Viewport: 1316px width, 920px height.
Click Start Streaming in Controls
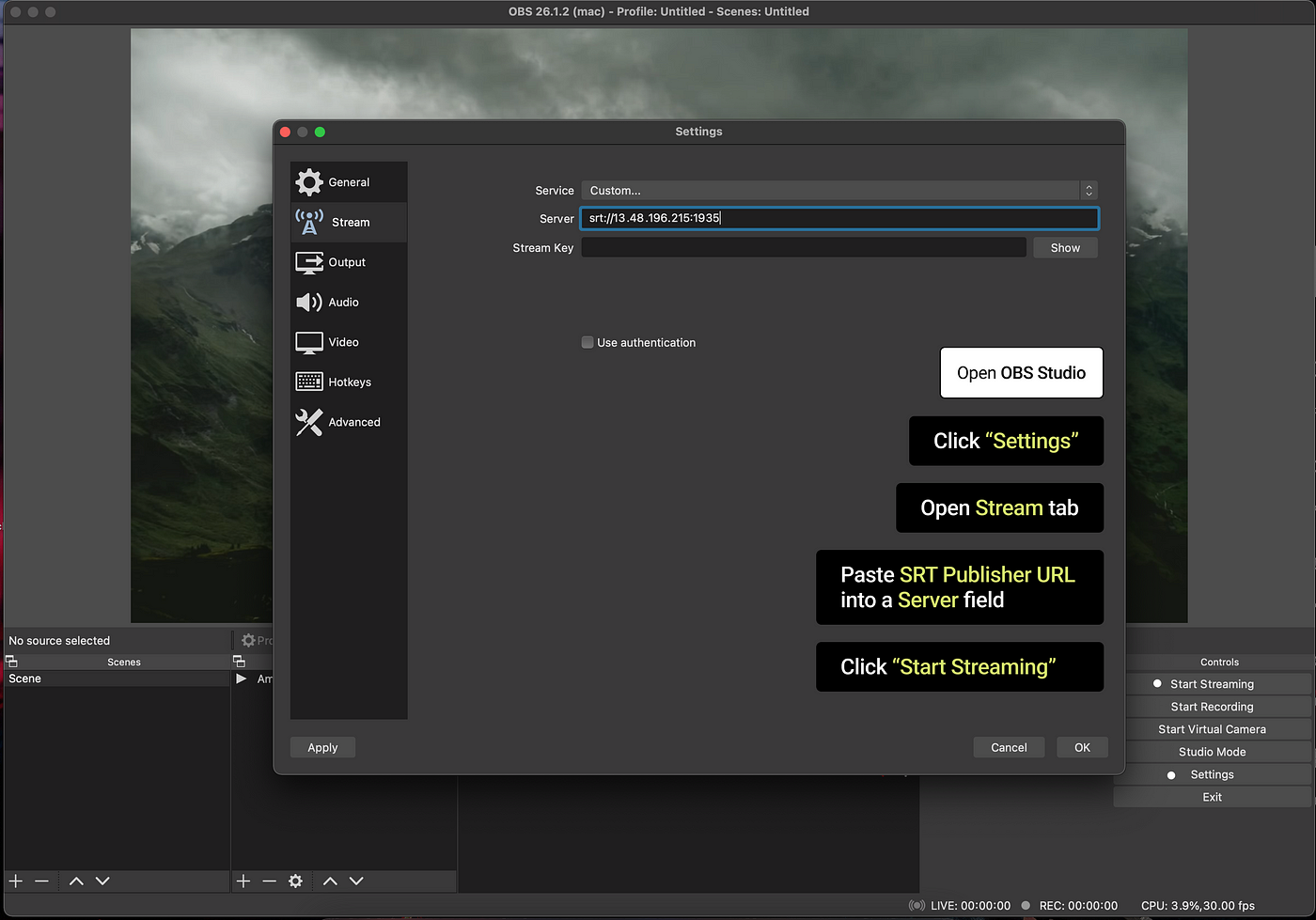pyautogui.click(x=1213, y=684)
